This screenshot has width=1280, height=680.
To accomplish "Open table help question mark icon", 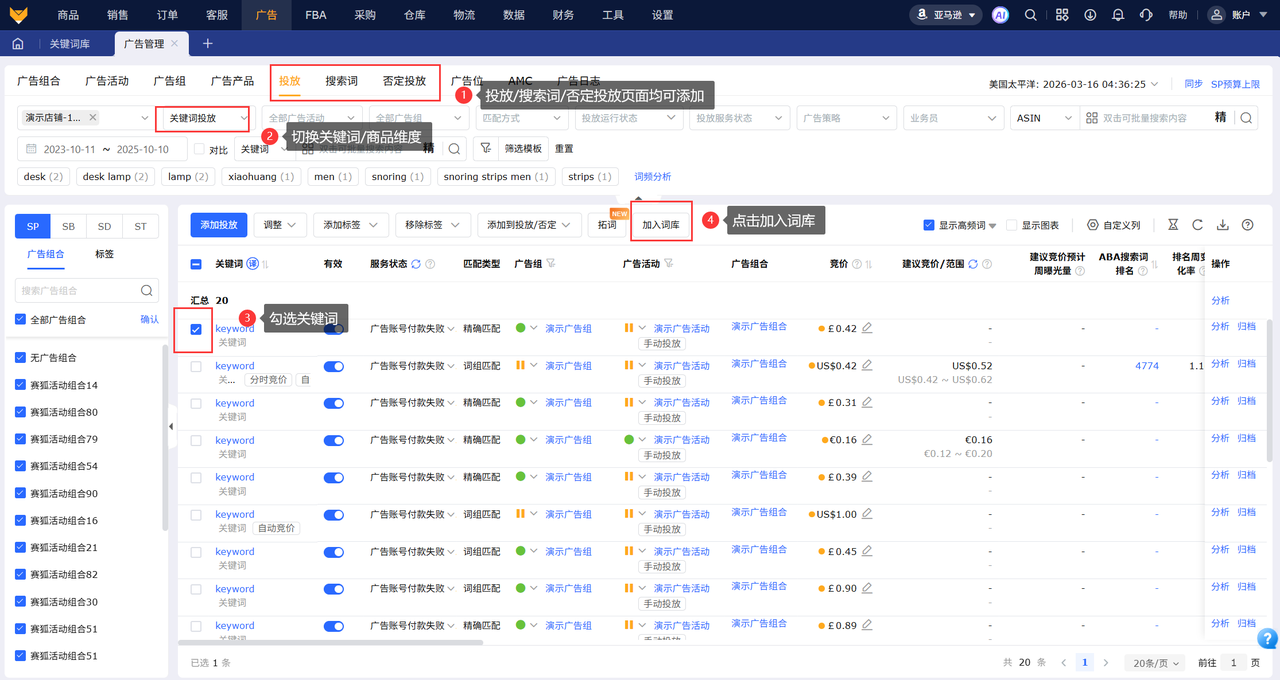I will tap(1248, 225).
